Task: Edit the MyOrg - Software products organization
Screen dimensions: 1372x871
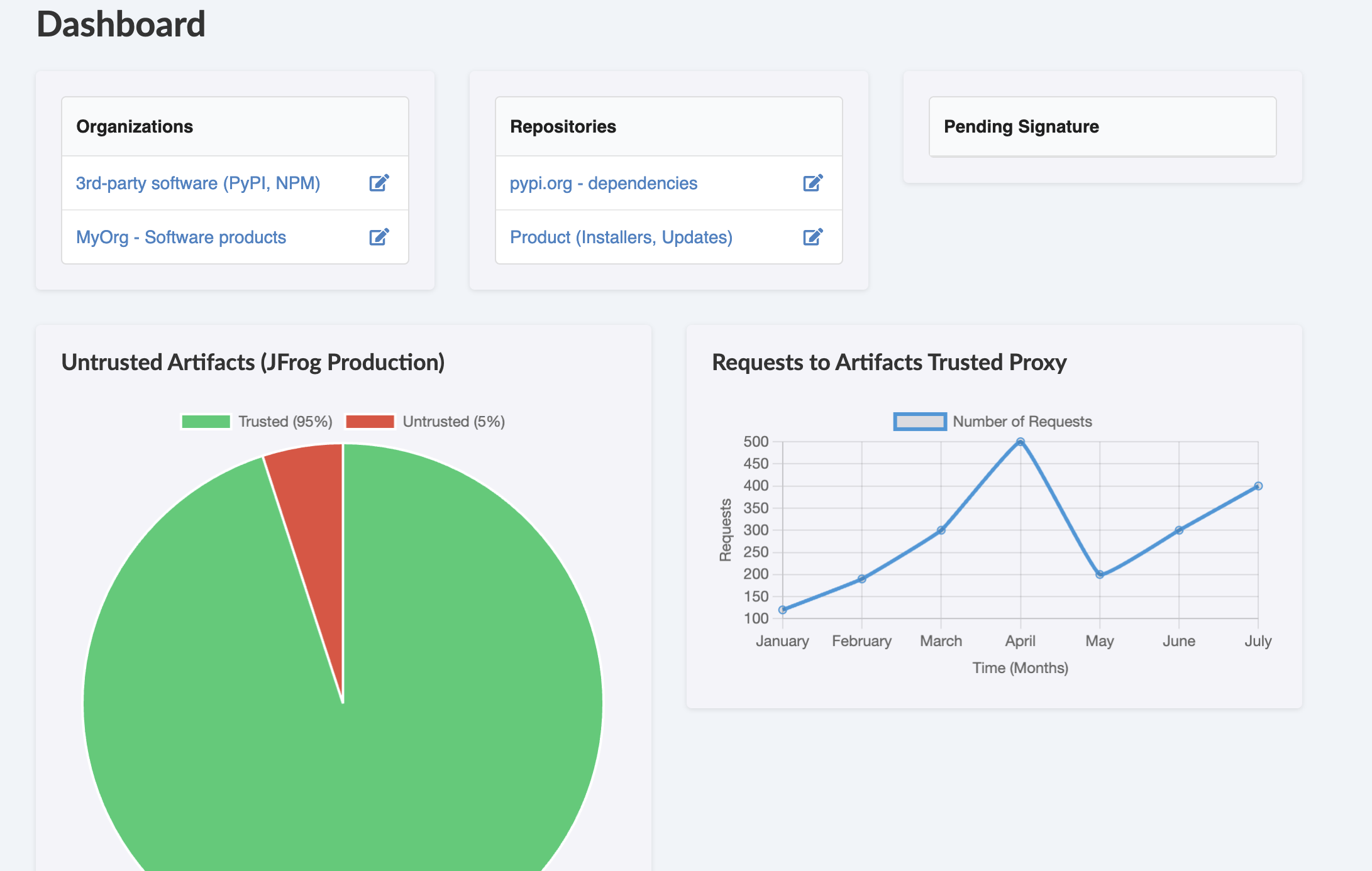Action: pos(379,237)
